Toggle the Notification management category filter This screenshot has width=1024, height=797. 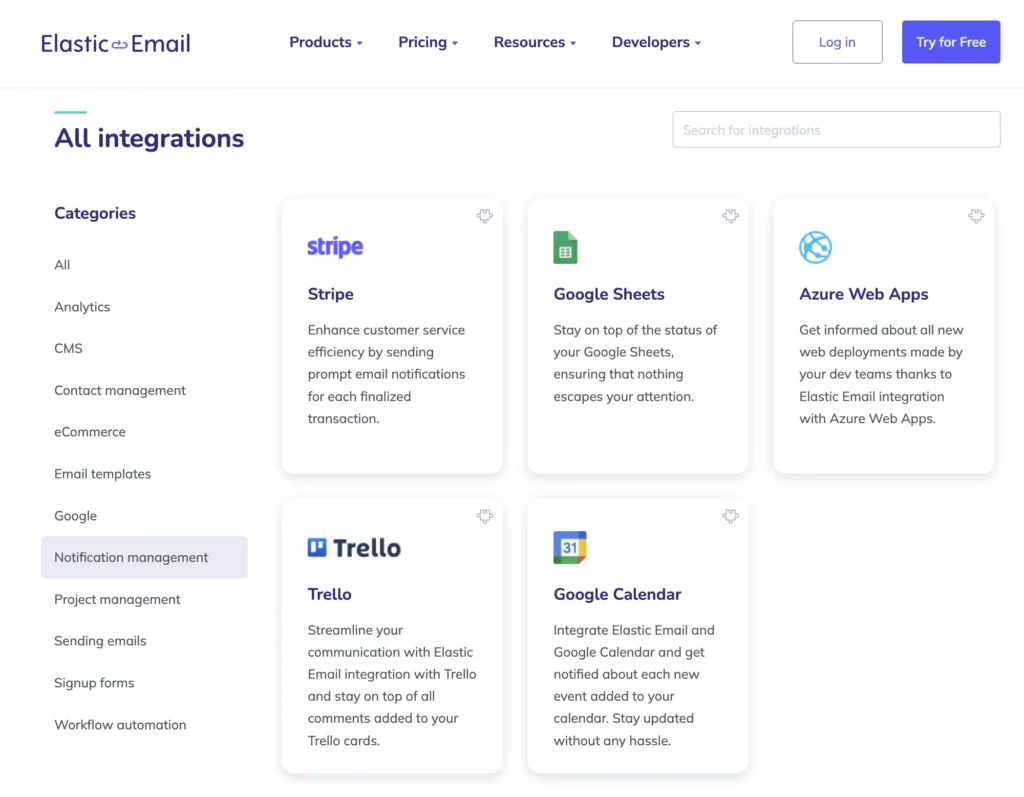point(131,557)
